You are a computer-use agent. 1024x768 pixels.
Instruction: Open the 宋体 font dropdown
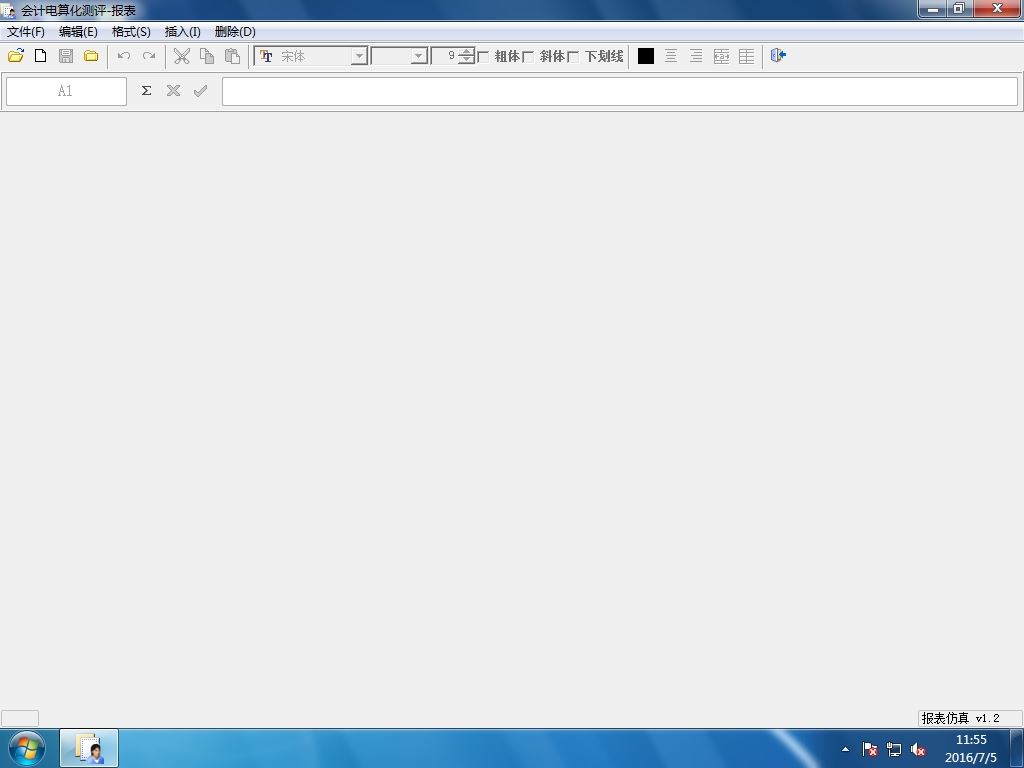click(x=359, y=56)
